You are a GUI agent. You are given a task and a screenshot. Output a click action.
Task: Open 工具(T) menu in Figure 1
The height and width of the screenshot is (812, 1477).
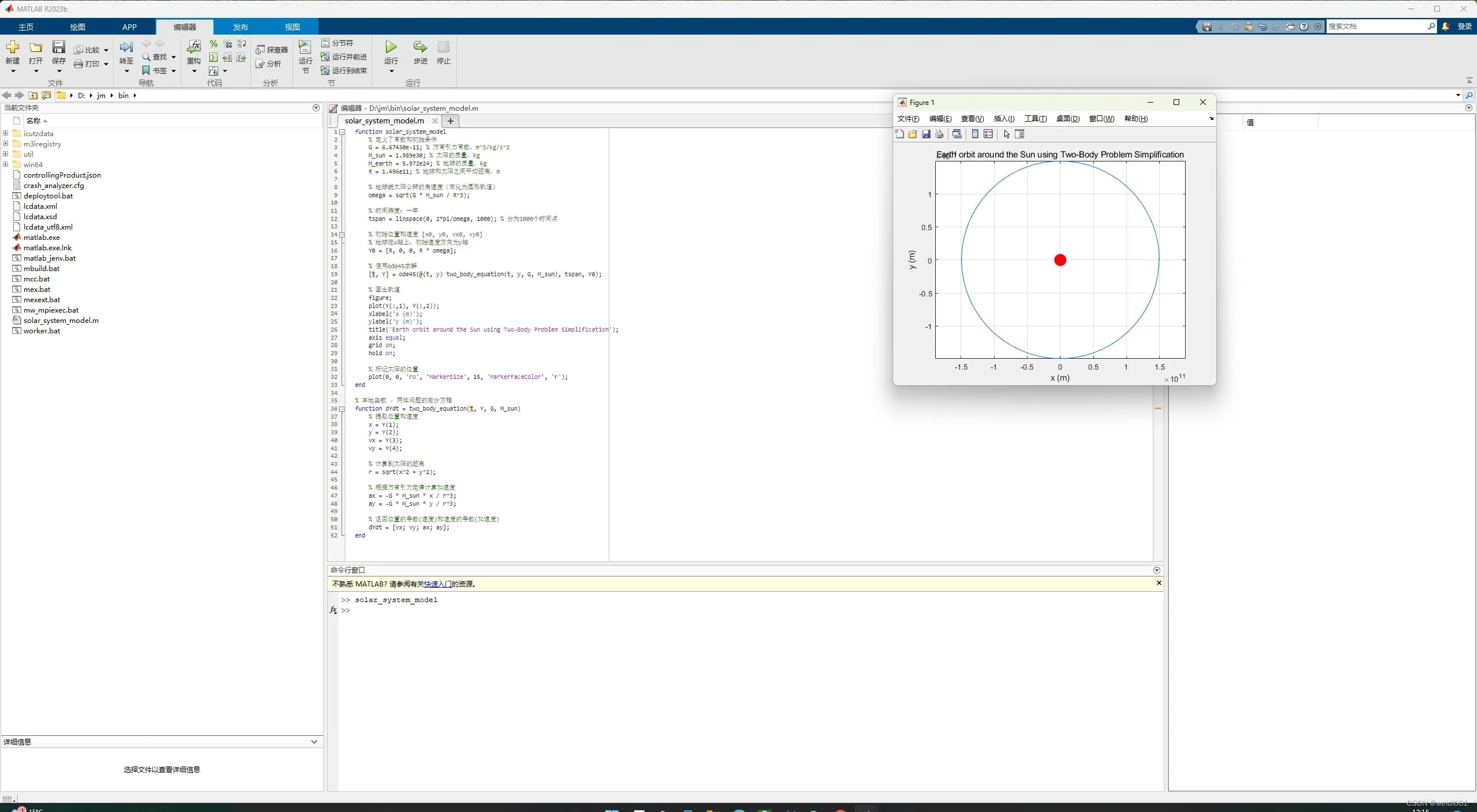click(1035, 119)
